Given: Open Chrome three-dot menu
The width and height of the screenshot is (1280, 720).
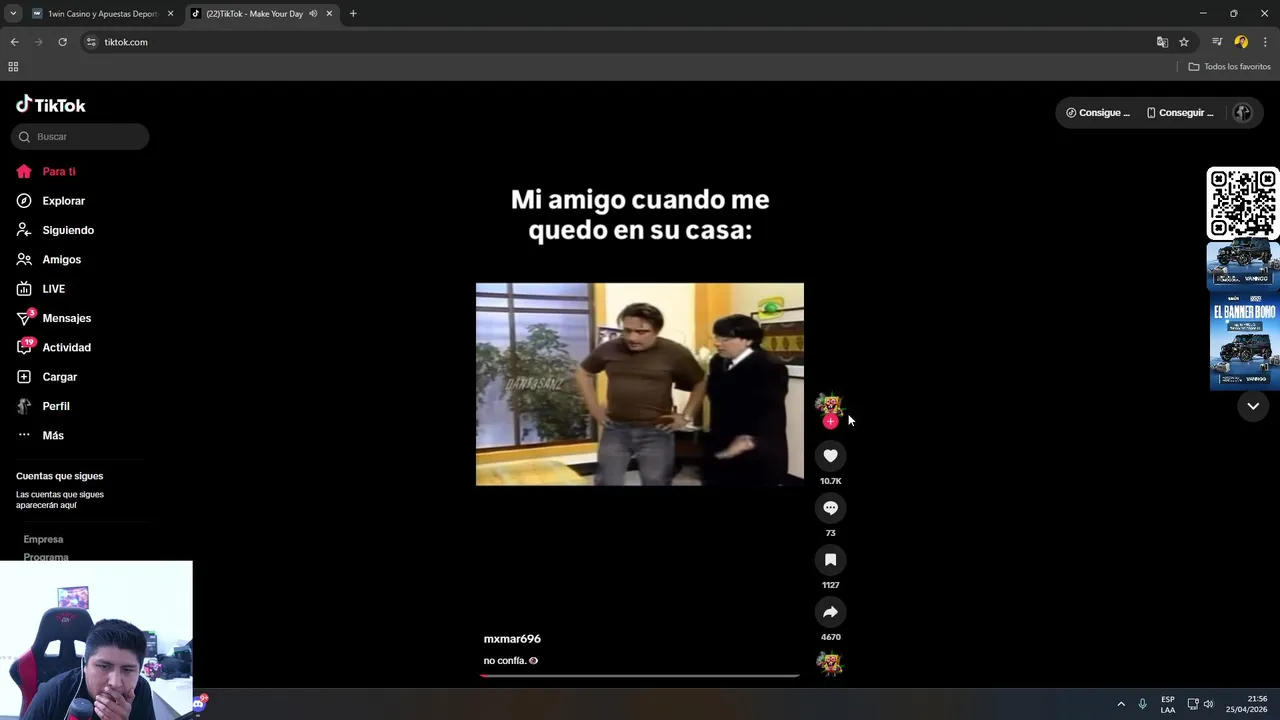Looking at the screenshot, I should click(1265, 42).
